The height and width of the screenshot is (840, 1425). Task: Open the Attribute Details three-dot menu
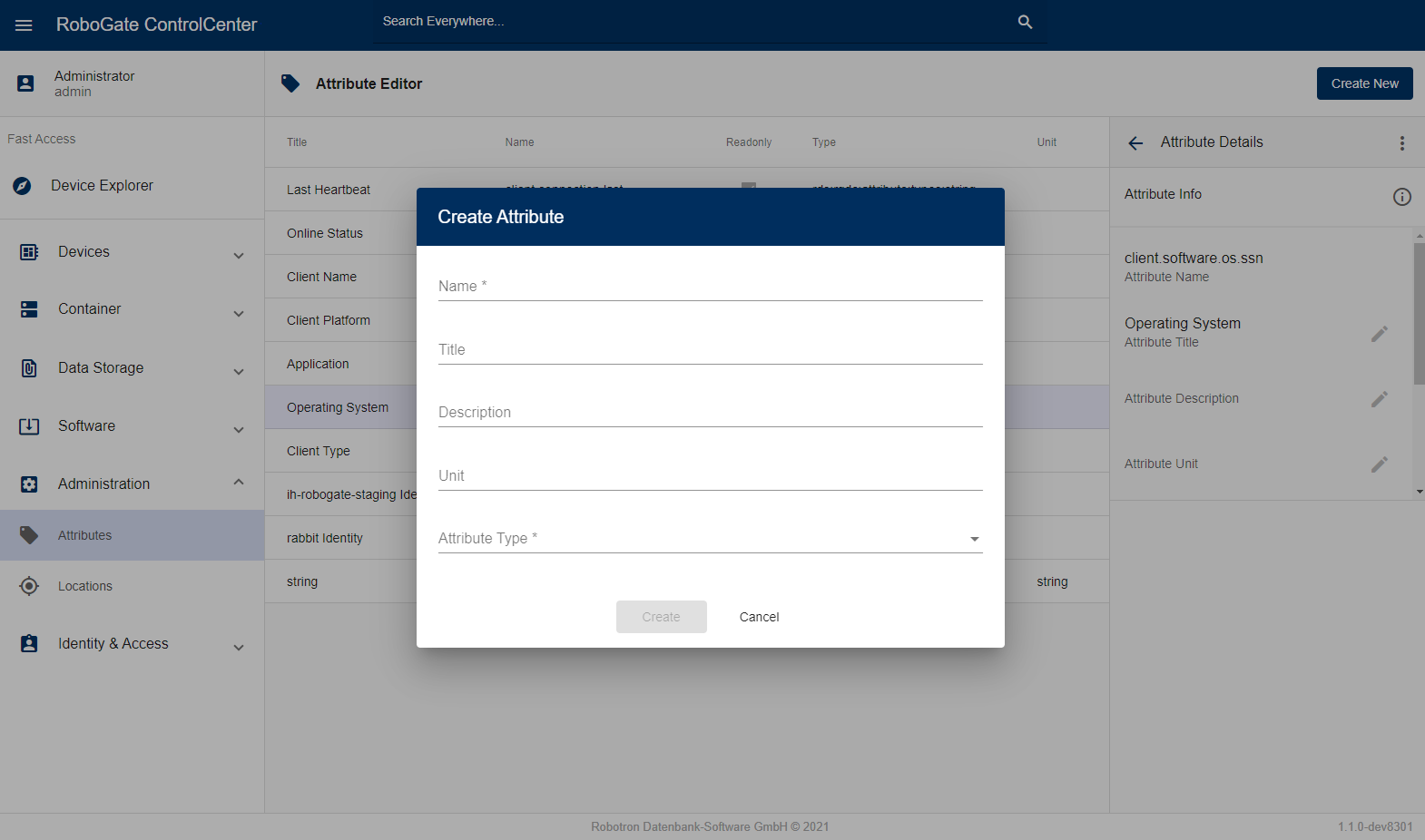point(1402,143)
